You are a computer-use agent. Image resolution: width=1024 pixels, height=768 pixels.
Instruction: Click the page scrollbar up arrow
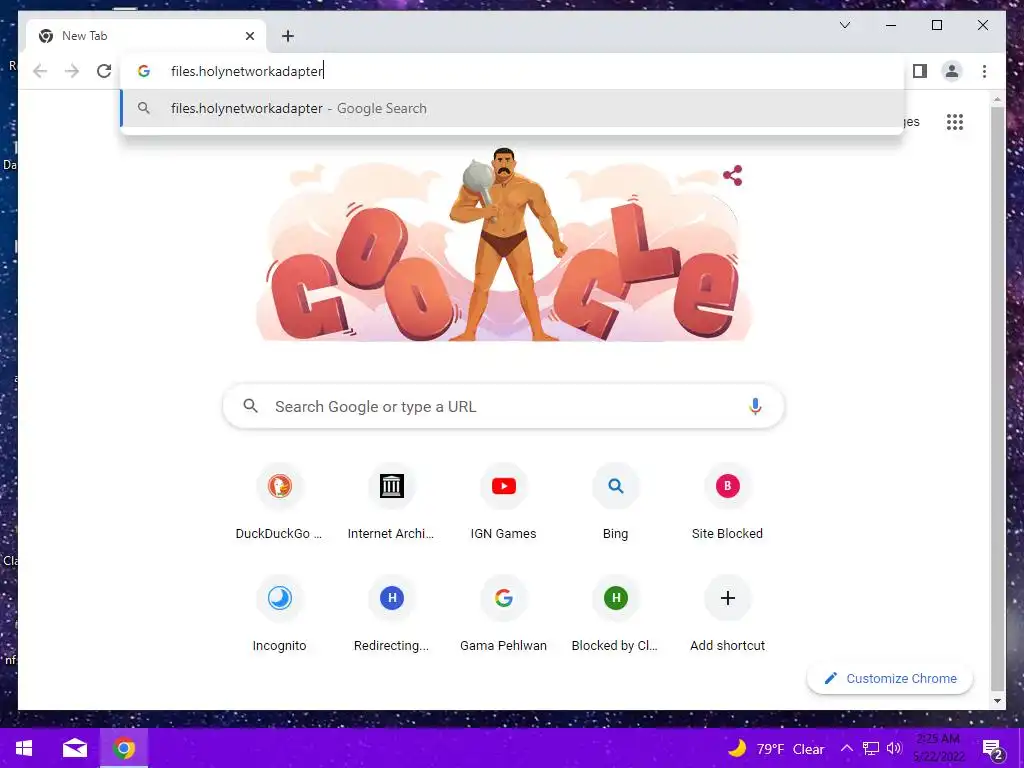997,100
